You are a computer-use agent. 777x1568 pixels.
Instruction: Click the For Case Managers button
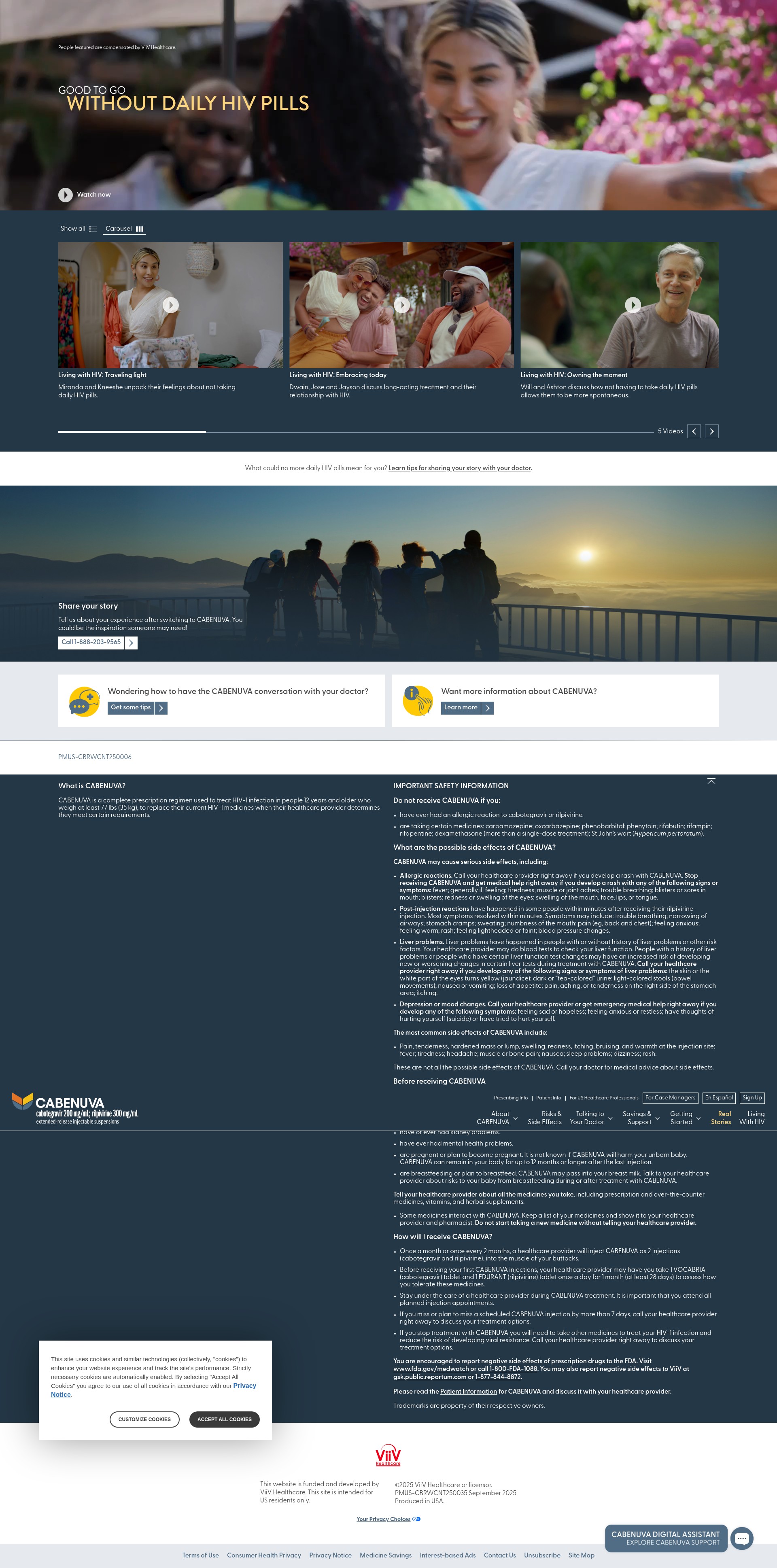pyautogui.click(x=671, y=1098)
